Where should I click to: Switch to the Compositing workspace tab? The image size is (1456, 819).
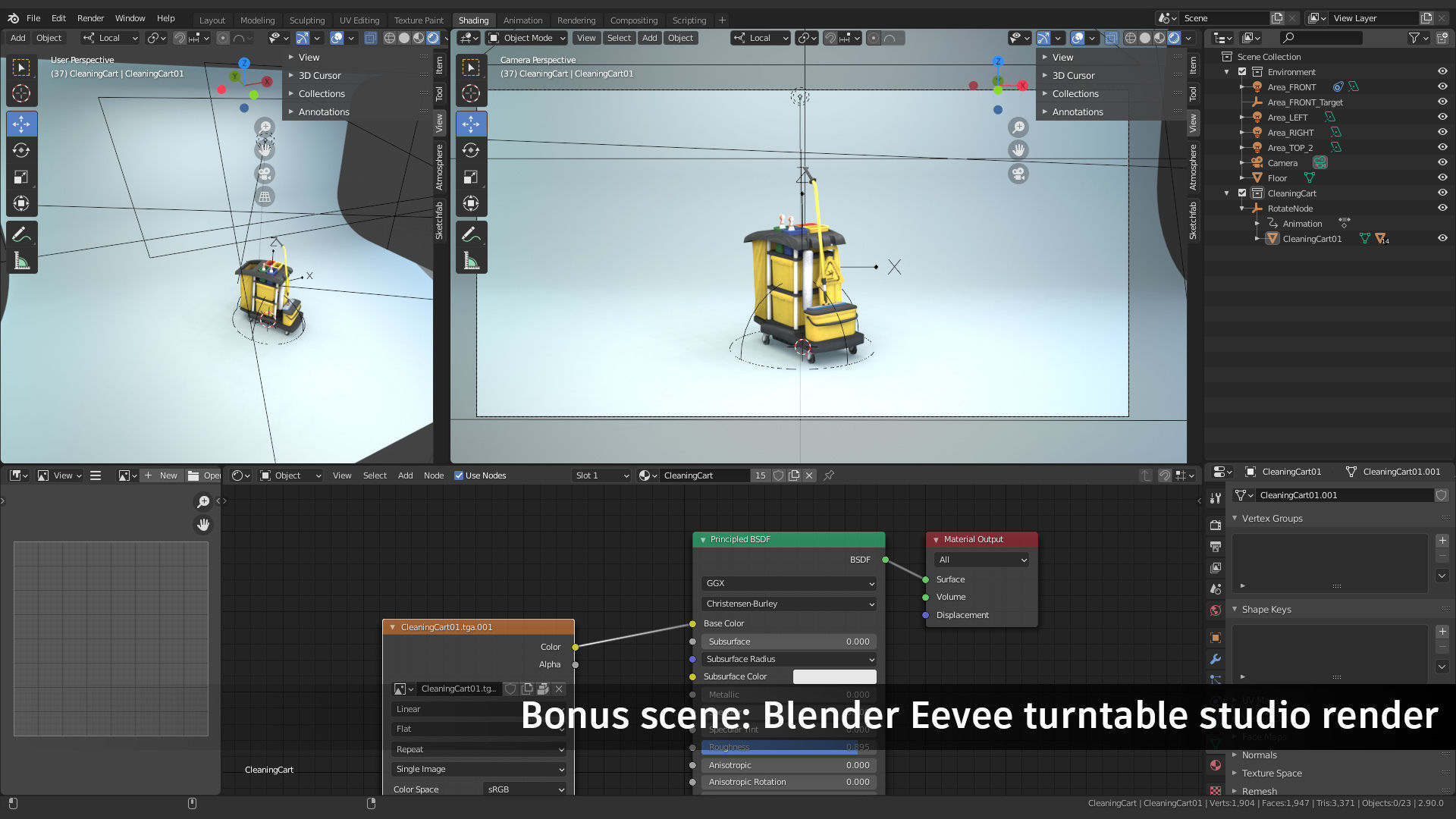pyautogui.click(x=634, y=20)
